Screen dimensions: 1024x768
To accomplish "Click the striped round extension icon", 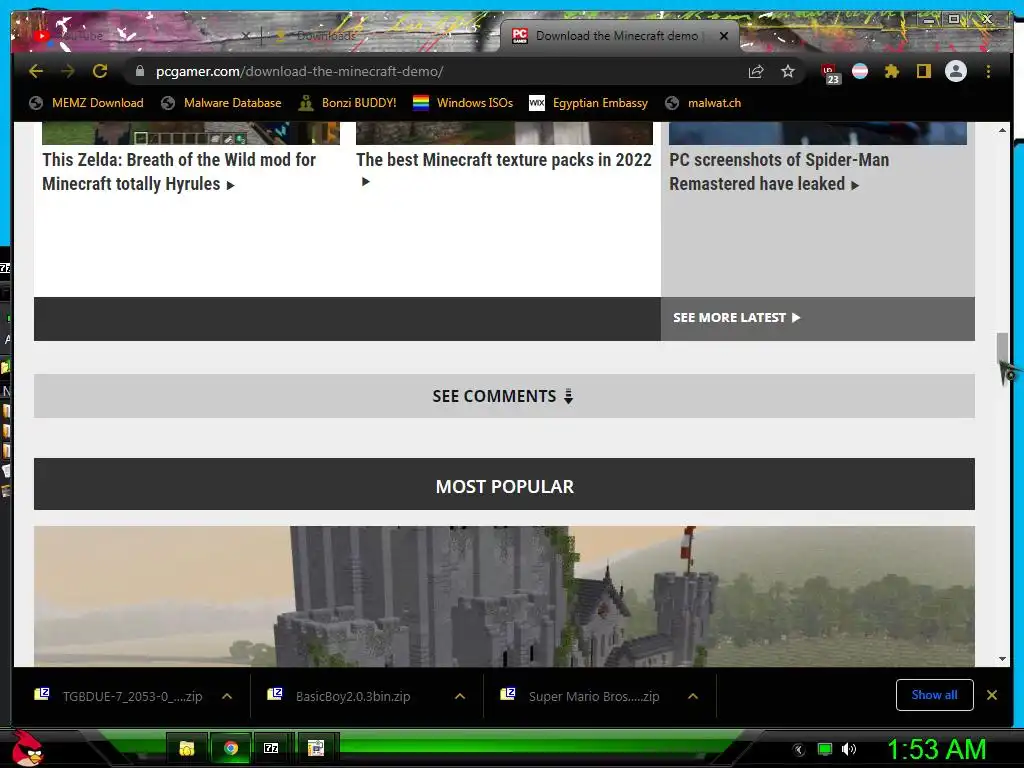I will tap(860, 71).
